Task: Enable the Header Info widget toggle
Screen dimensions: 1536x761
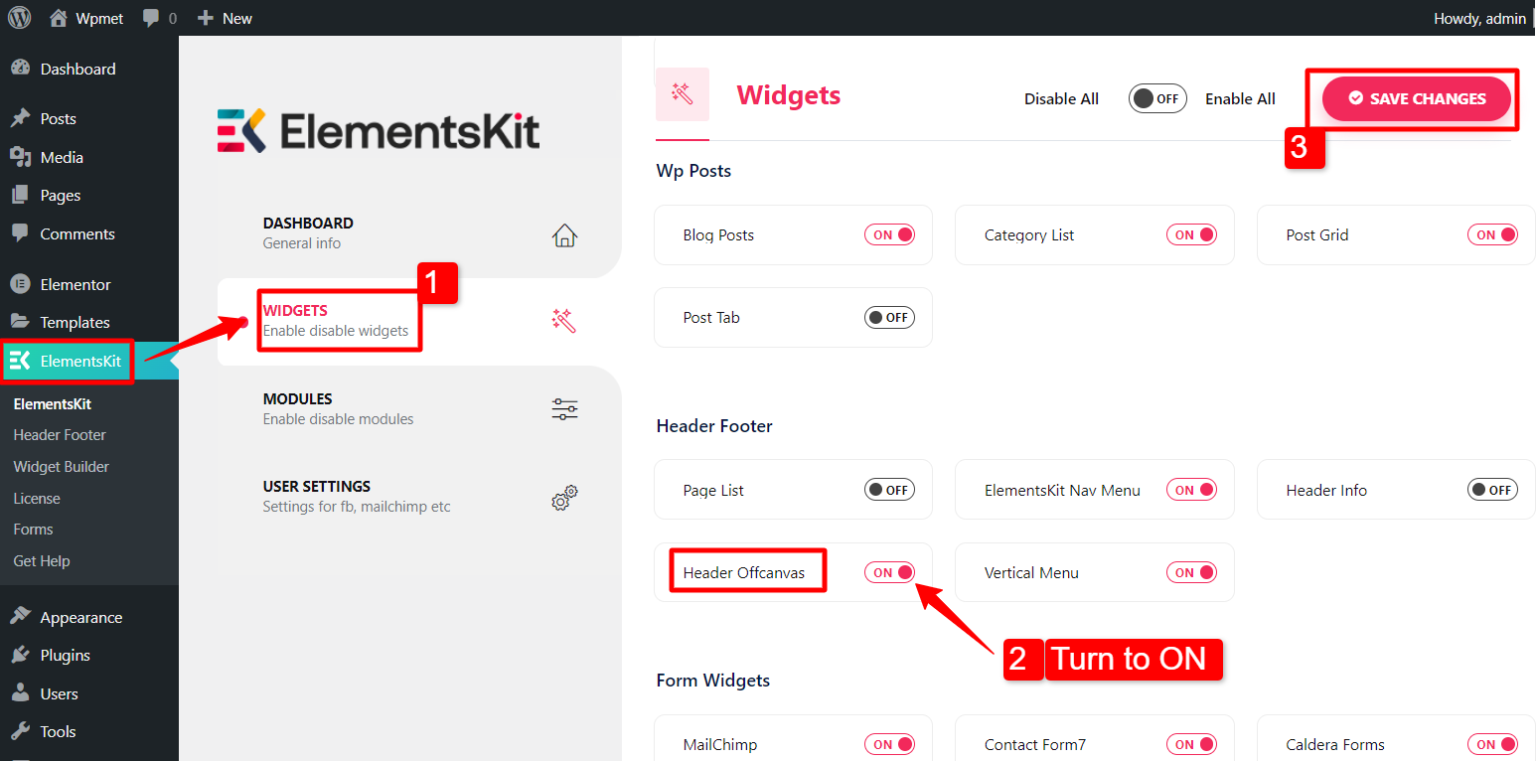Action: tap(1492, 490)
